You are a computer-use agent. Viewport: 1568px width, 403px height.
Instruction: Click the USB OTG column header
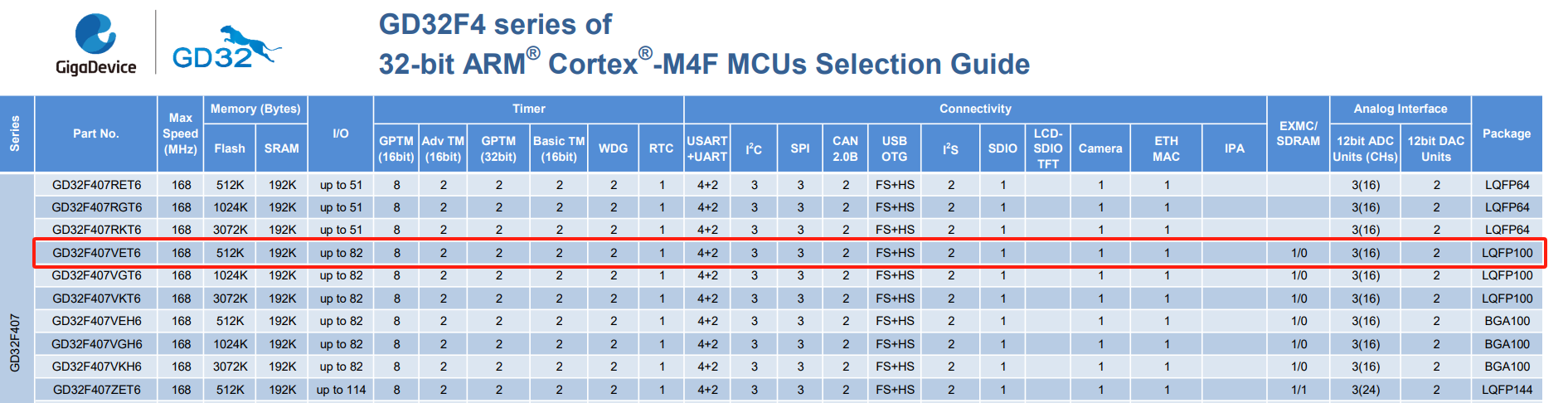click(895, 148)
